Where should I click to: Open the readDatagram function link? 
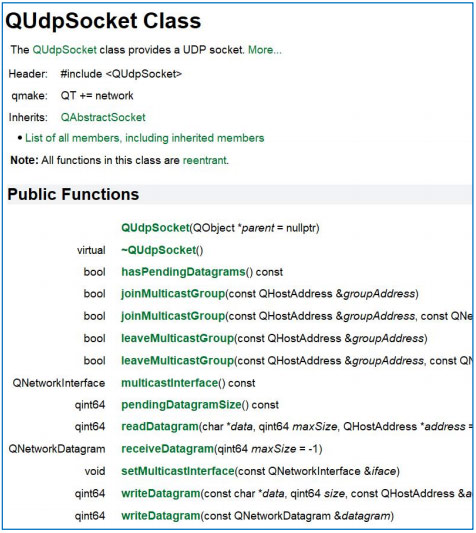pos(160,427)
